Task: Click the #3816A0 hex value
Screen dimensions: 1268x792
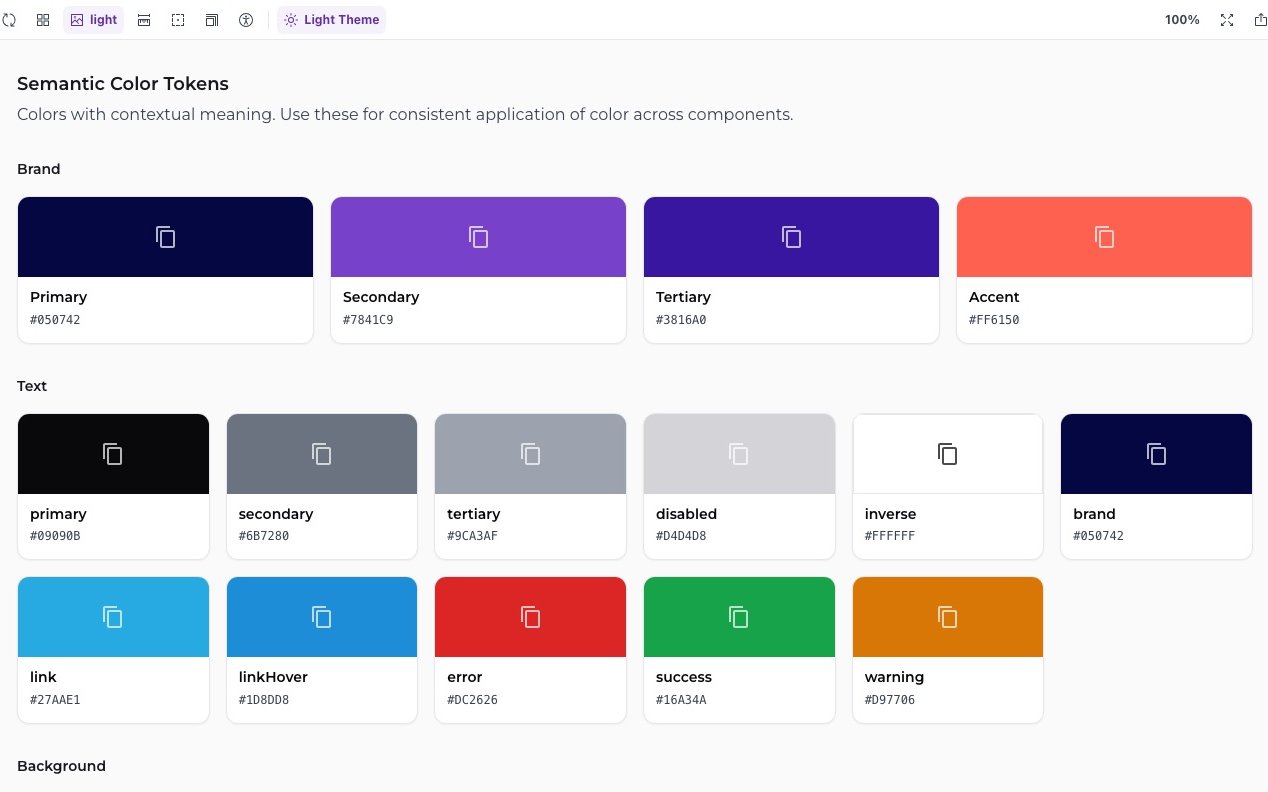Action: click(x=681, y=320)
